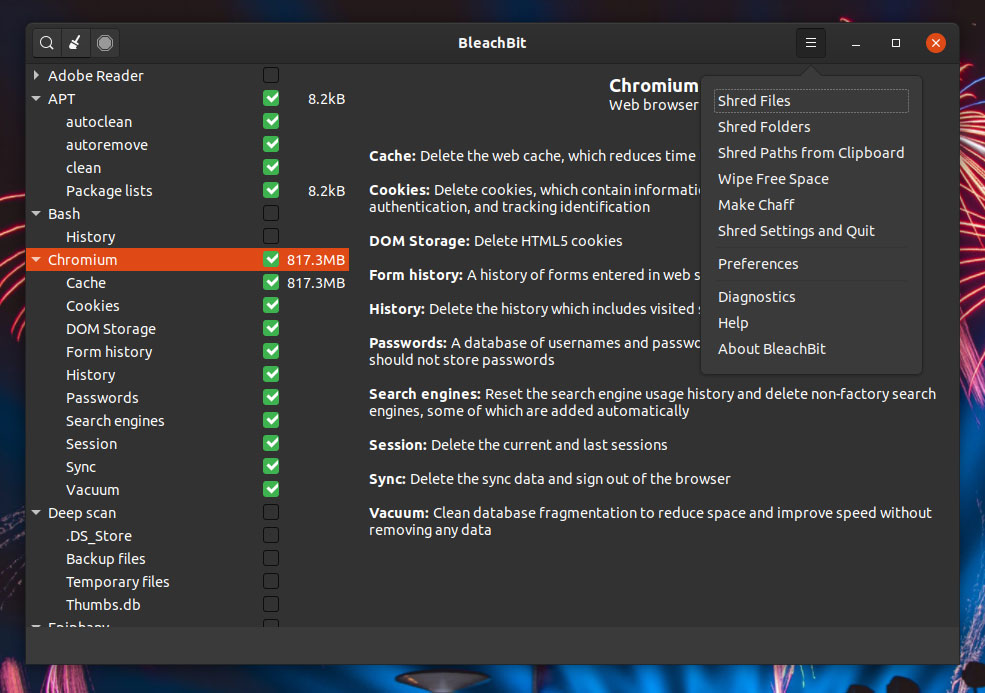The height and width of the screenshot is (693, 985).
Task: Collapse the Chromium cleaner group
Action: pyautogui.click(x=36, y=260)
